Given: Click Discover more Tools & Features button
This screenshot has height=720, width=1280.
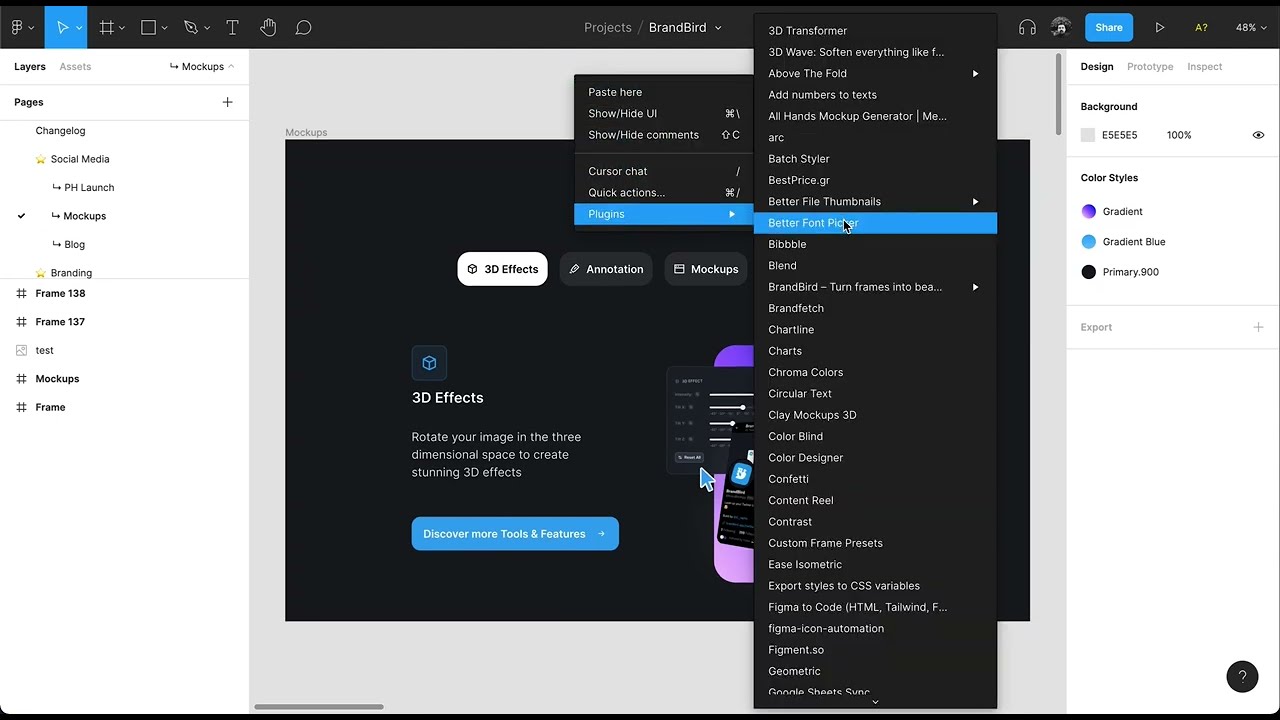Looking at the screenshot, I should click(x=515, y=534).
